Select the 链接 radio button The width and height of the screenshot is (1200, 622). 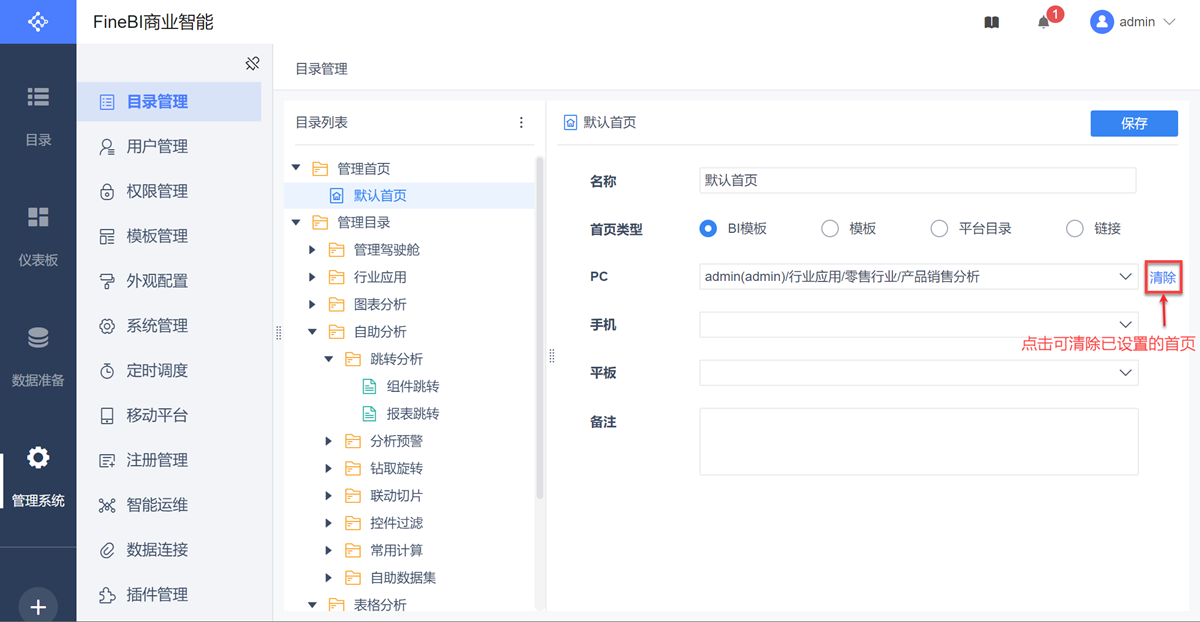(1075, 228)
